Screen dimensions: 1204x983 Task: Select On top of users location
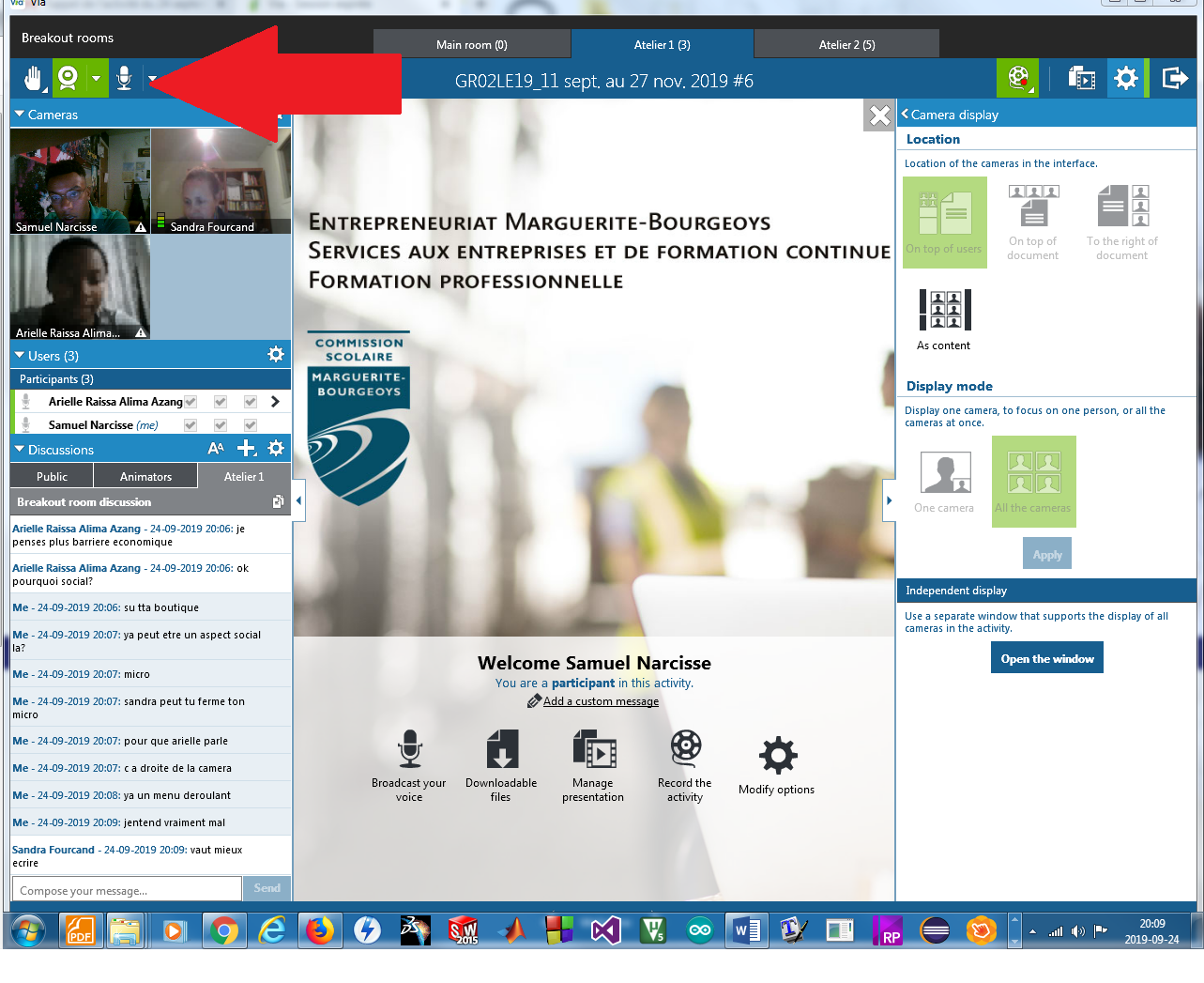[x=944, y=223]
